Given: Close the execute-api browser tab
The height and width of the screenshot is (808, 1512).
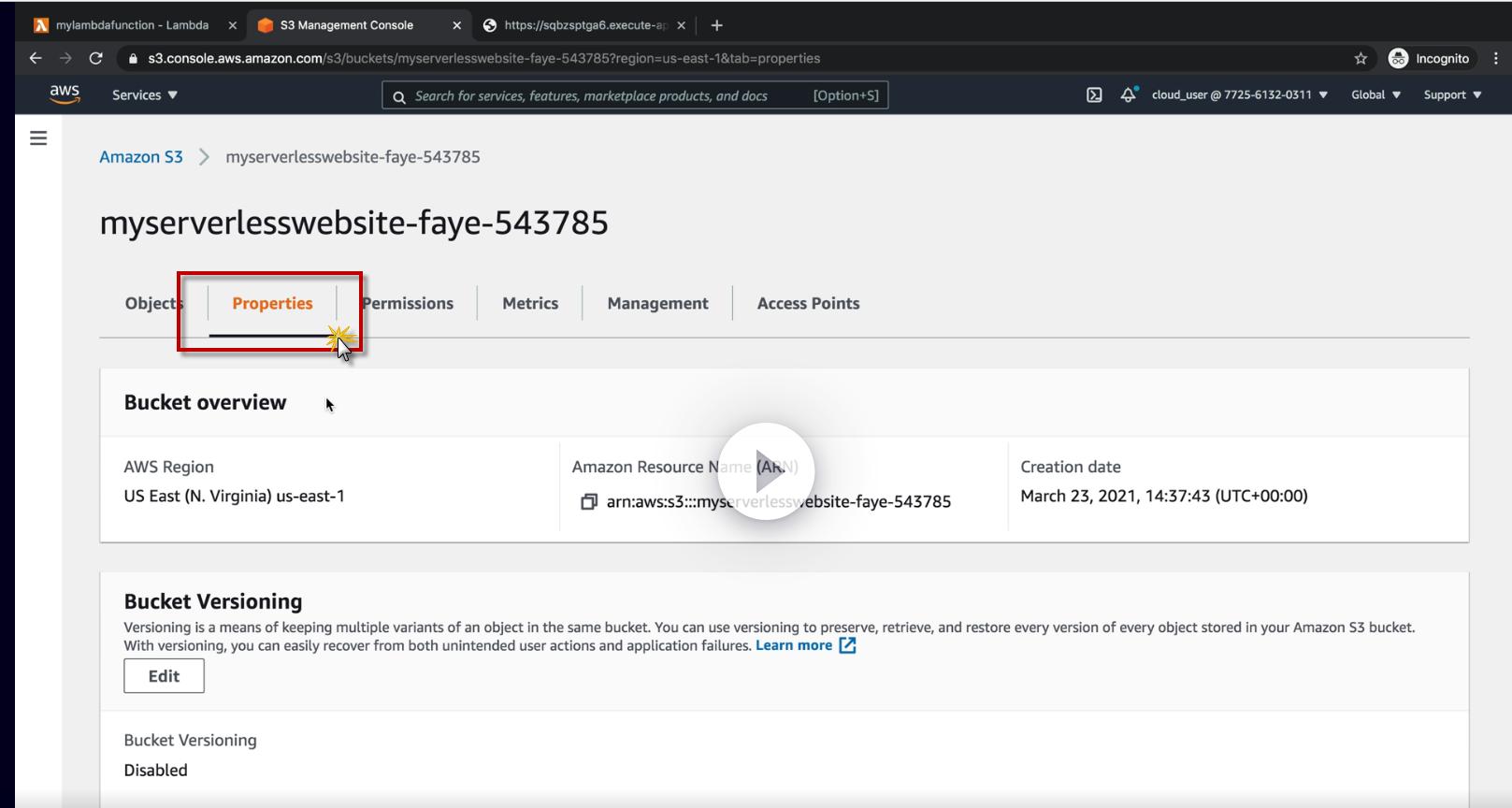Looking at the screenshot, I should 681,25.
